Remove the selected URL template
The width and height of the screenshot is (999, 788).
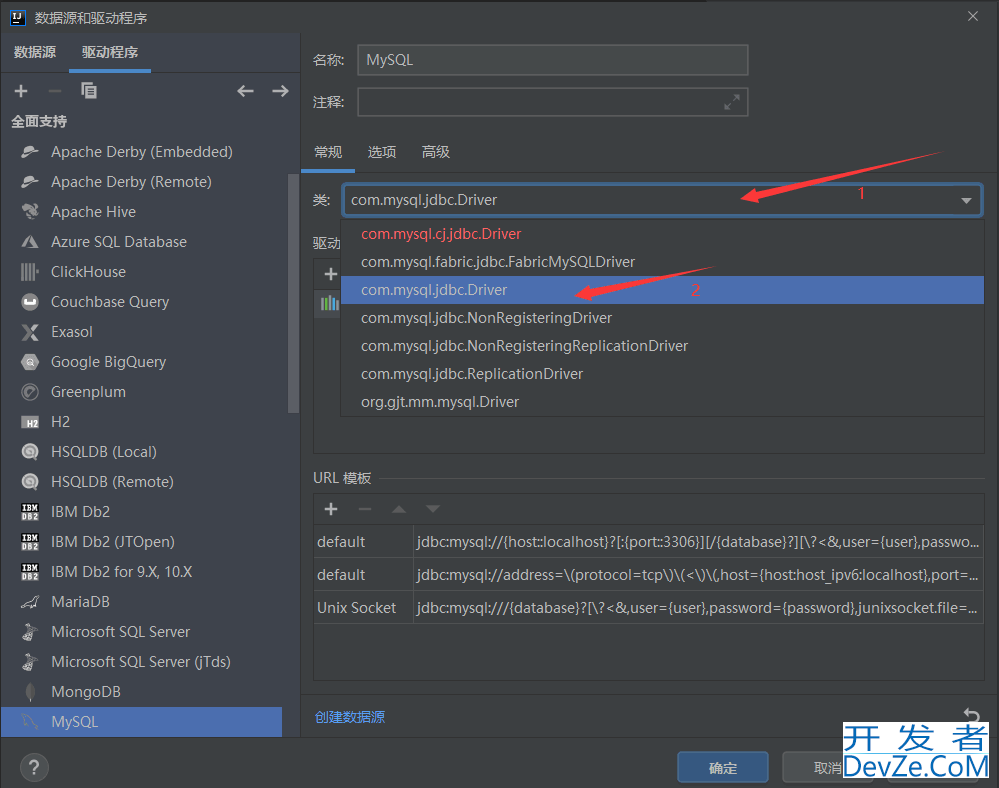tap(365, 509)
